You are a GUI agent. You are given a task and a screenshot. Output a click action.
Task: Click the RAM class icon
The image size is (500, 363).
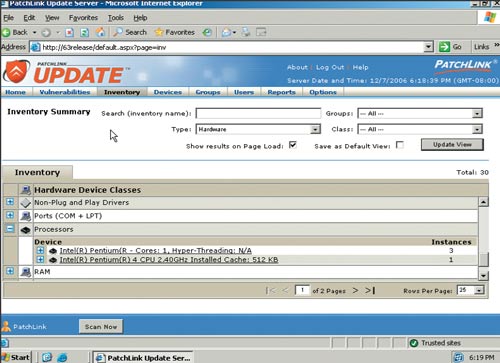coord(25,272)
